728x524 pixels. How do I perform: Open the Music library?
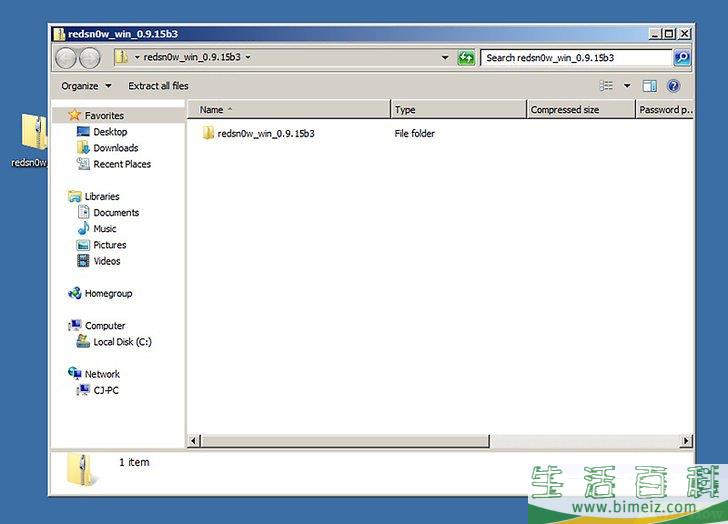105,229
